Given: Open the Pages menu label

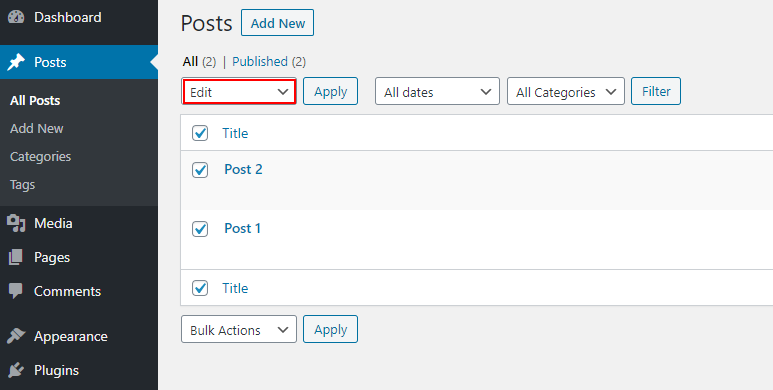Looking at the screenshot, I should (52, 257).
